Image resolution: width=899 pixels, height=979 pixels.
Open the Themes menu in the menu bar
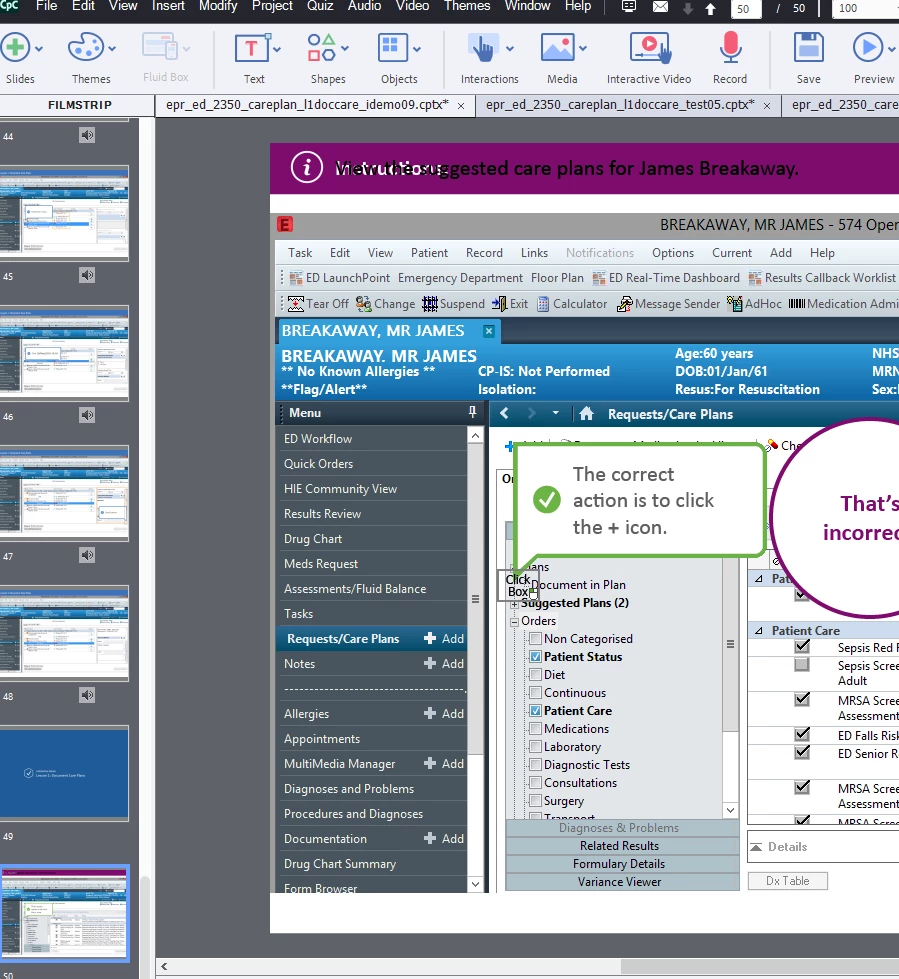pyautogui.click(x=467, y=6)
